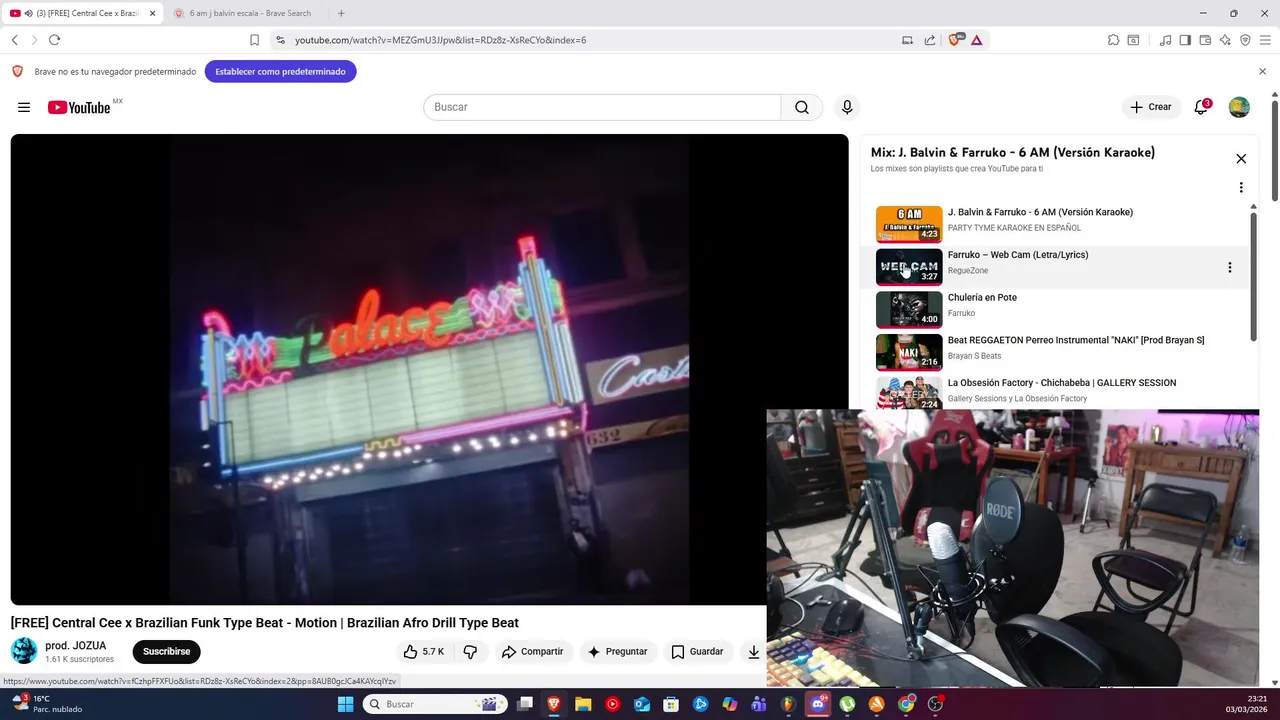Image resolution: width=1280 pixels, height=720 pixels.
Task: Reload the current page
Action: 54,40
